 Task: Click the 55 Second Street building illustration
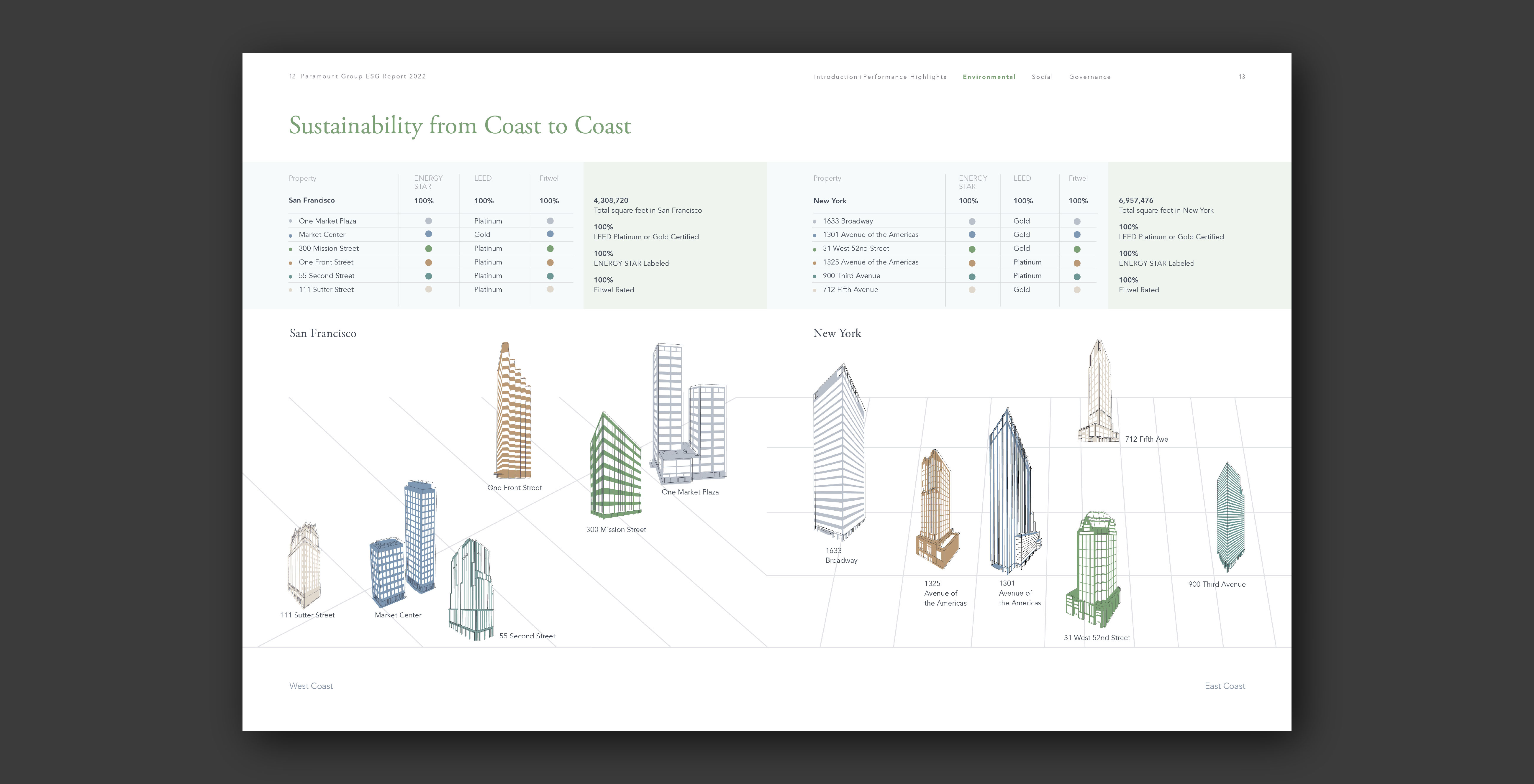[x=471, y=589]
